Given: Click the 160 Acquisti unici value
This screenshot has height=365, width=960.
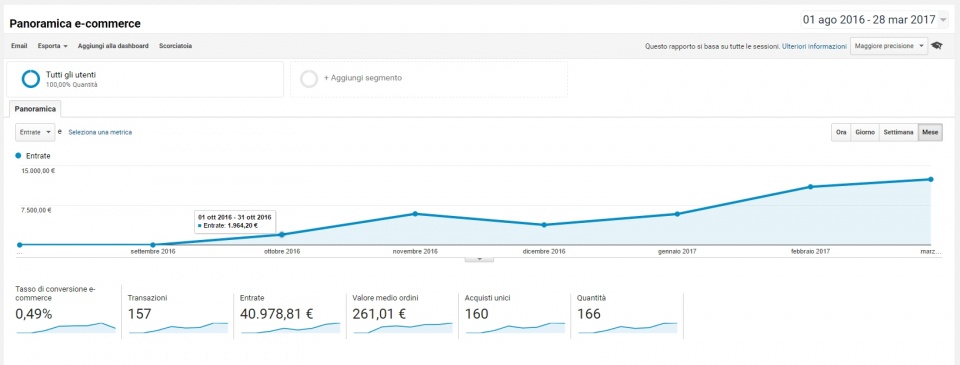Looking at the screenshot, I should click(x=477, y=314).
